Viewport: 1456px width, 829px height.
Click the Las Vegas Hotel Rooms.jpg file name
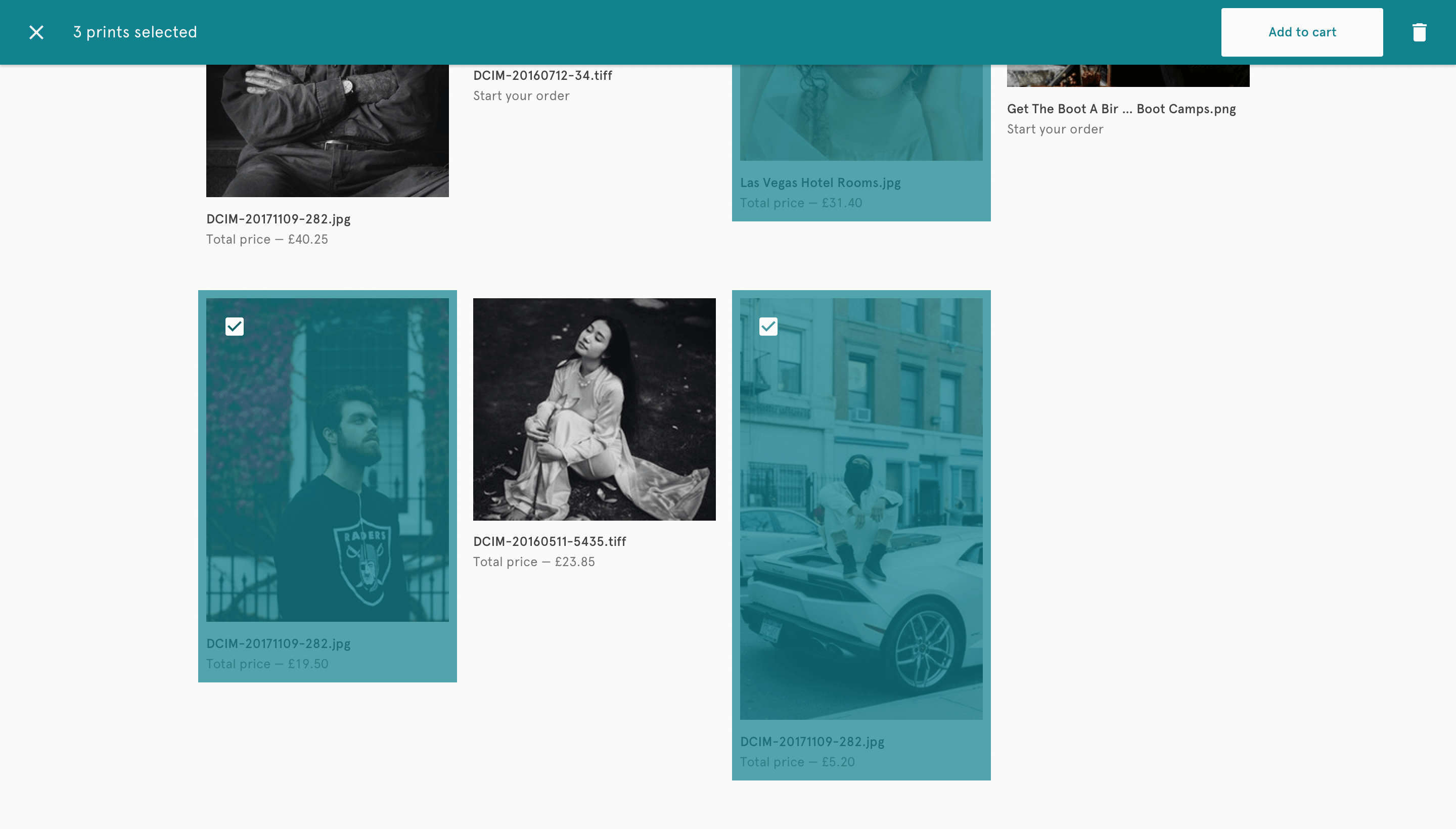coord(820,183)
